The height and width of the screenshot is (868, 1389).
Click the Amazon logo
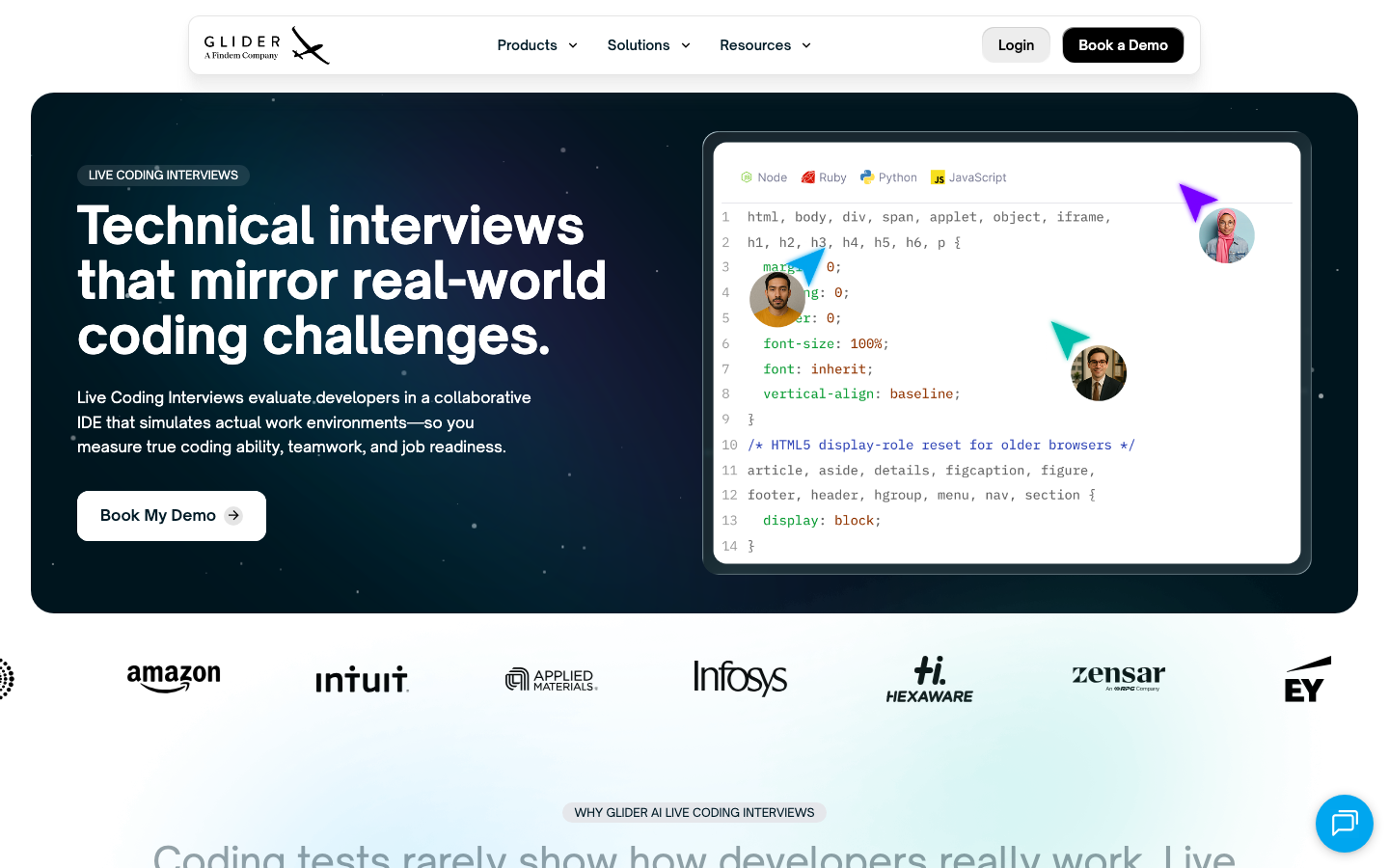[x=174, y=678]
